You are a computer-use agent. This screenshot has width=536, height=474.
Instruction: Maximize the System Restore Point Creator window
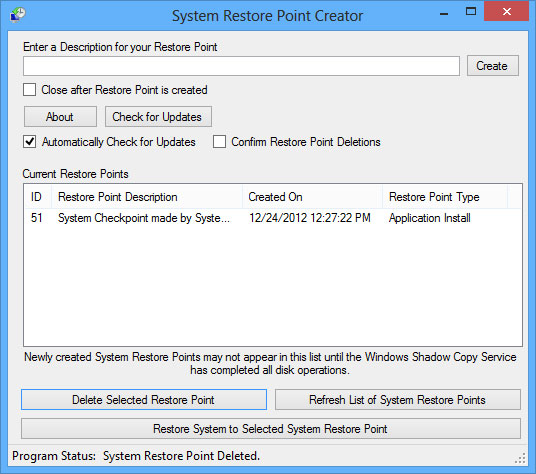(x=471, y=12)
